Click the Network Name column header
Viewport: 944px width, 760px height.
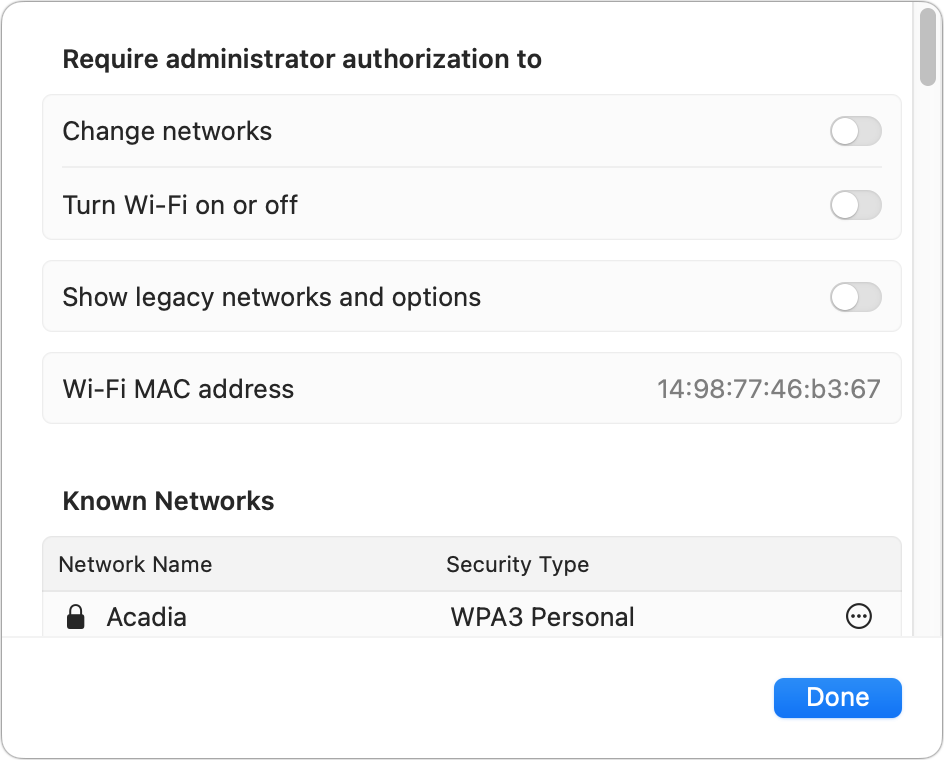133,564
